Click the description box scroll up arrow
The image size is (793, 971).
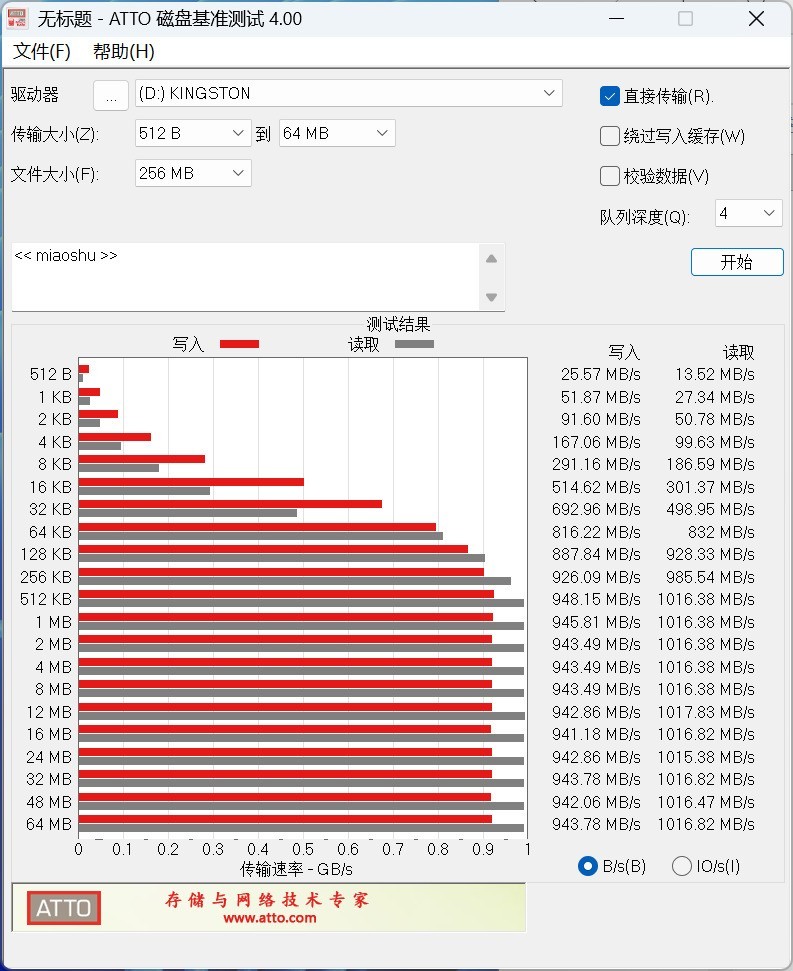(x=492, y=259)
